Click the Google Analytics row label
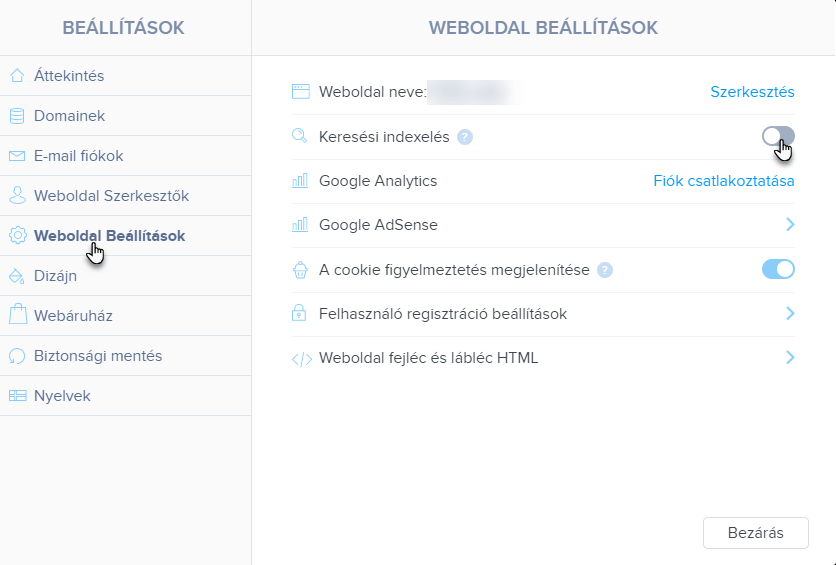Image resolution: width=836 pixels, height=565 pixels. [x=378, y=181]
